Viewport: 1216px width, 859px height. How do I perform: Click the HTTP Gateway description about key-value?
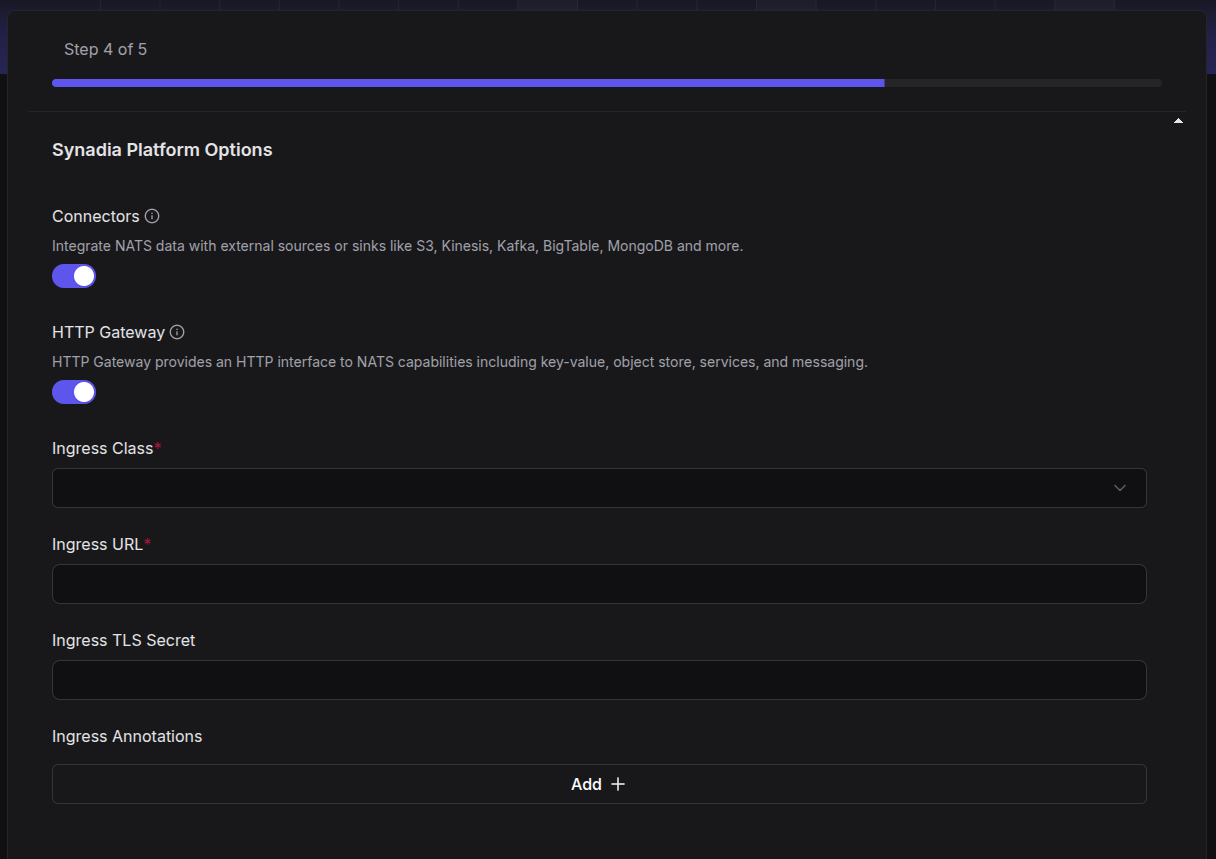pyautogui.click(x=460, y=361)
